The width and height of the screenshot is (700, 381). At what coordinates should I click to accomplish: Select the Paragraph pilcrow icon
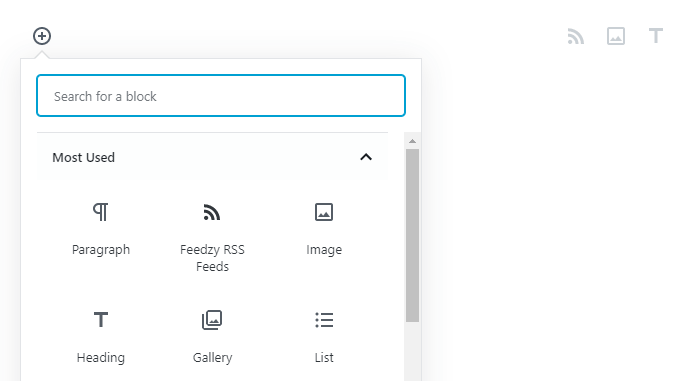pos(100,212)
